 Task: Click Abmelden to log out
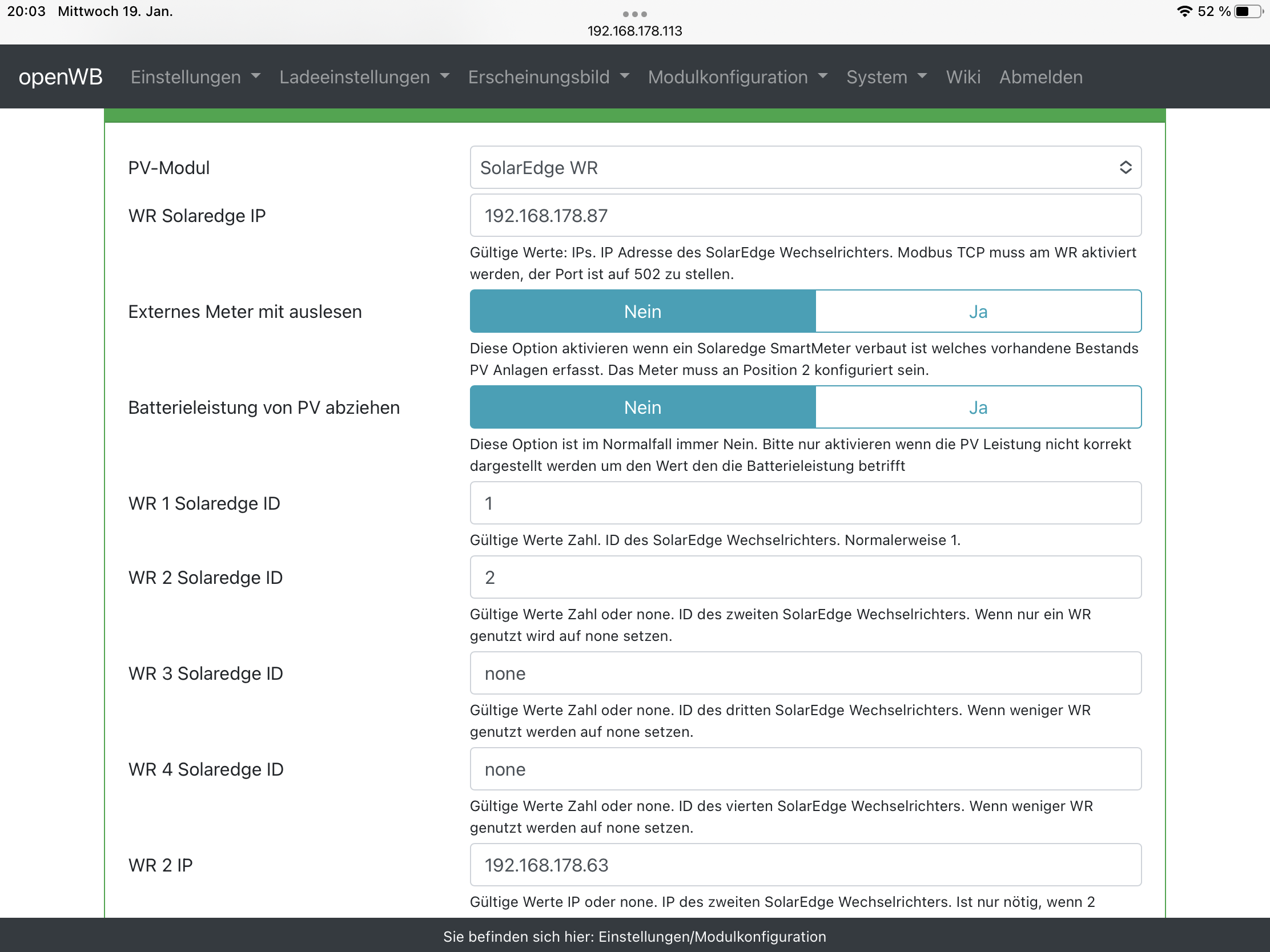point(1040,77)
